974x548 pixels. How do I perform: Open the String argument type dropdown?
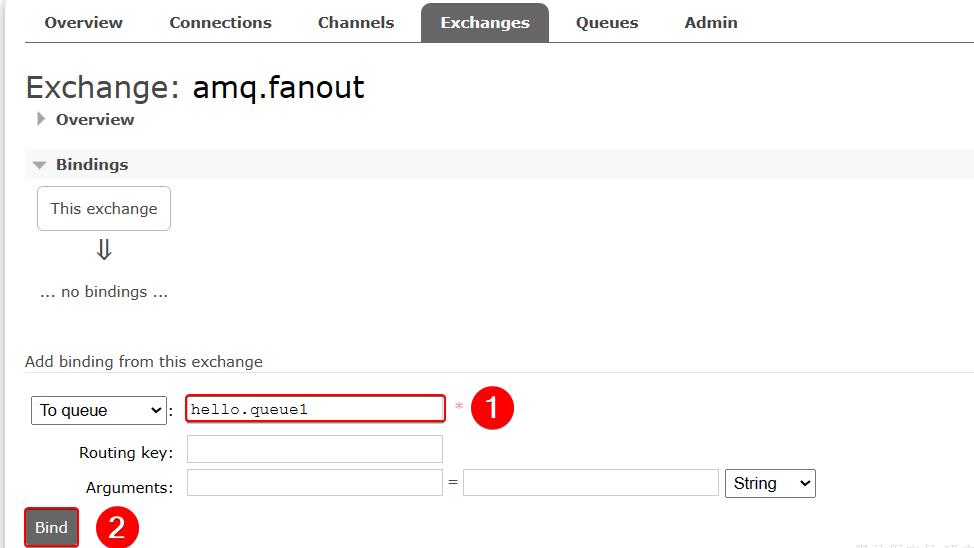tap(770, 483)
